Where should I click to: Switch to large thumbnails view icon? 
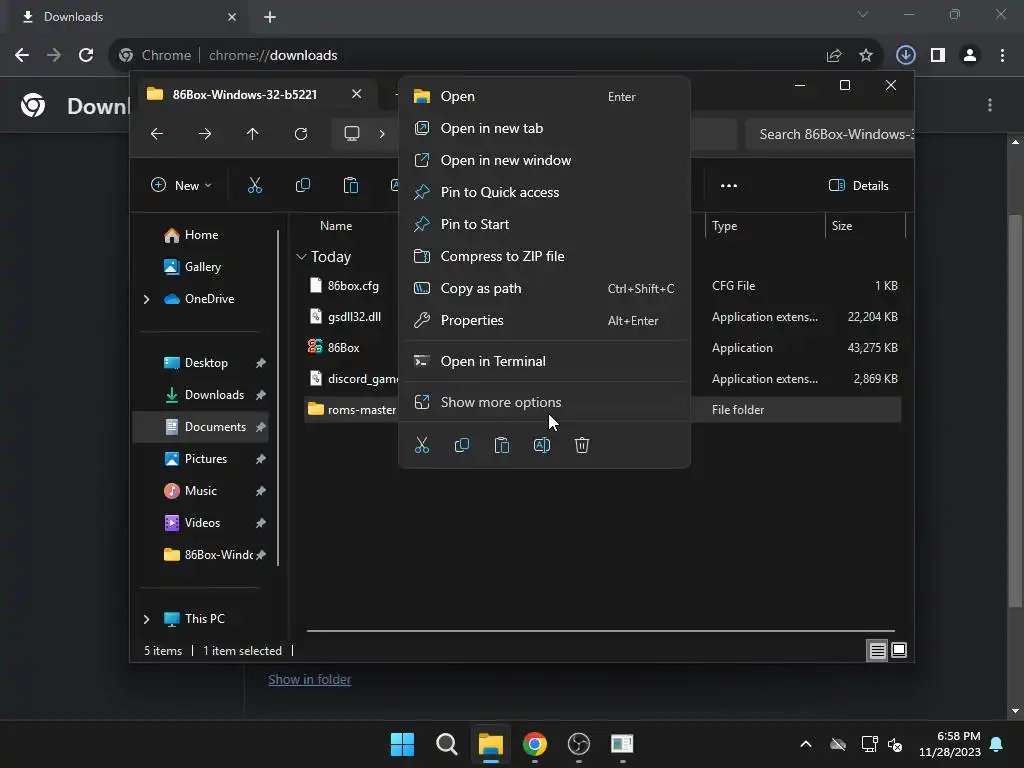pyautogui.click(x=899, y=650)
